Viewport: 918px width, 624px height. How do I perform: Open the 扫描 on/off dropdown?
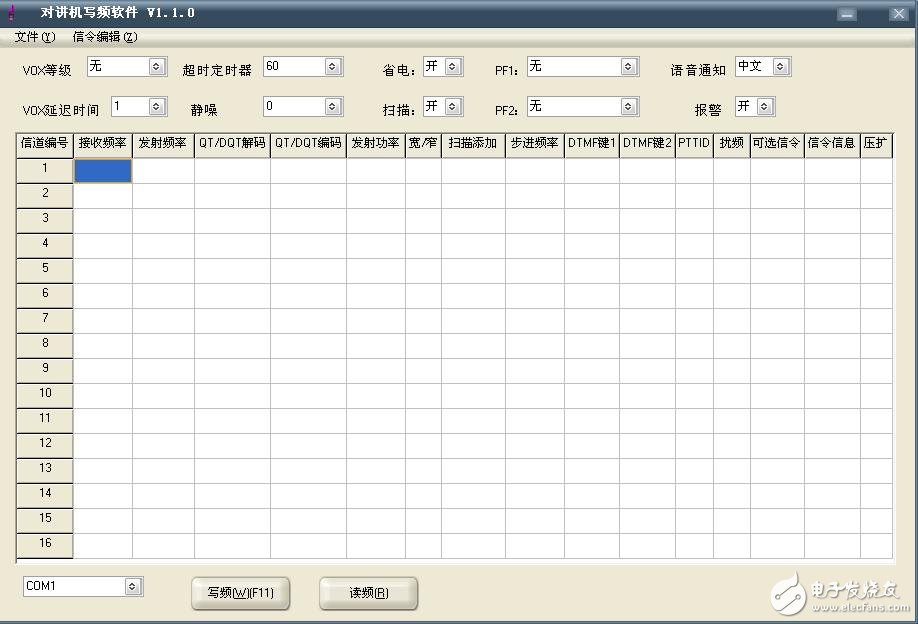tap(453, 106)
